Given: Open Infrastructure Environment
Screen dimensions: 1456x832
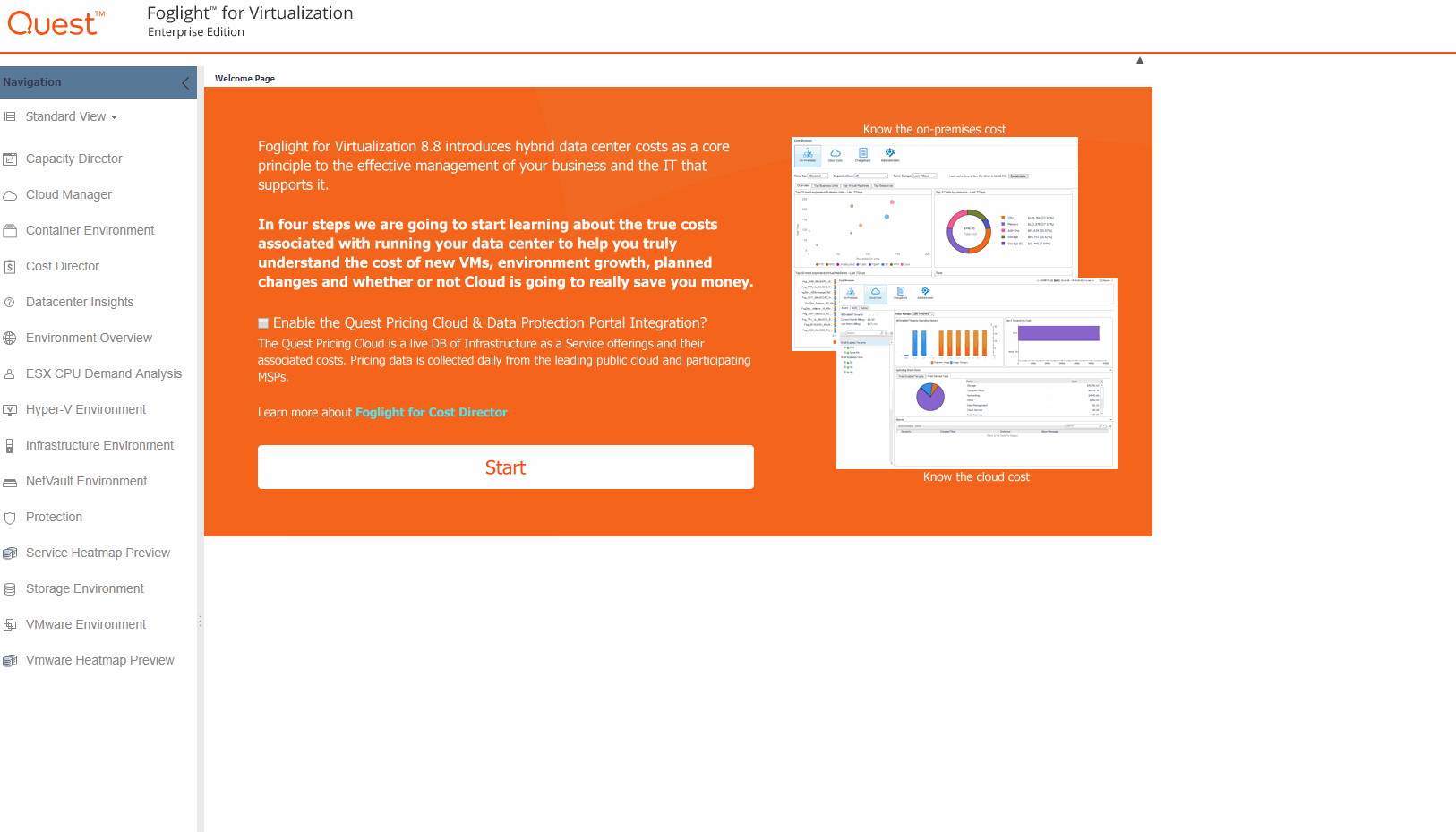Looking at the screenshot, I should tap(99, 445).
